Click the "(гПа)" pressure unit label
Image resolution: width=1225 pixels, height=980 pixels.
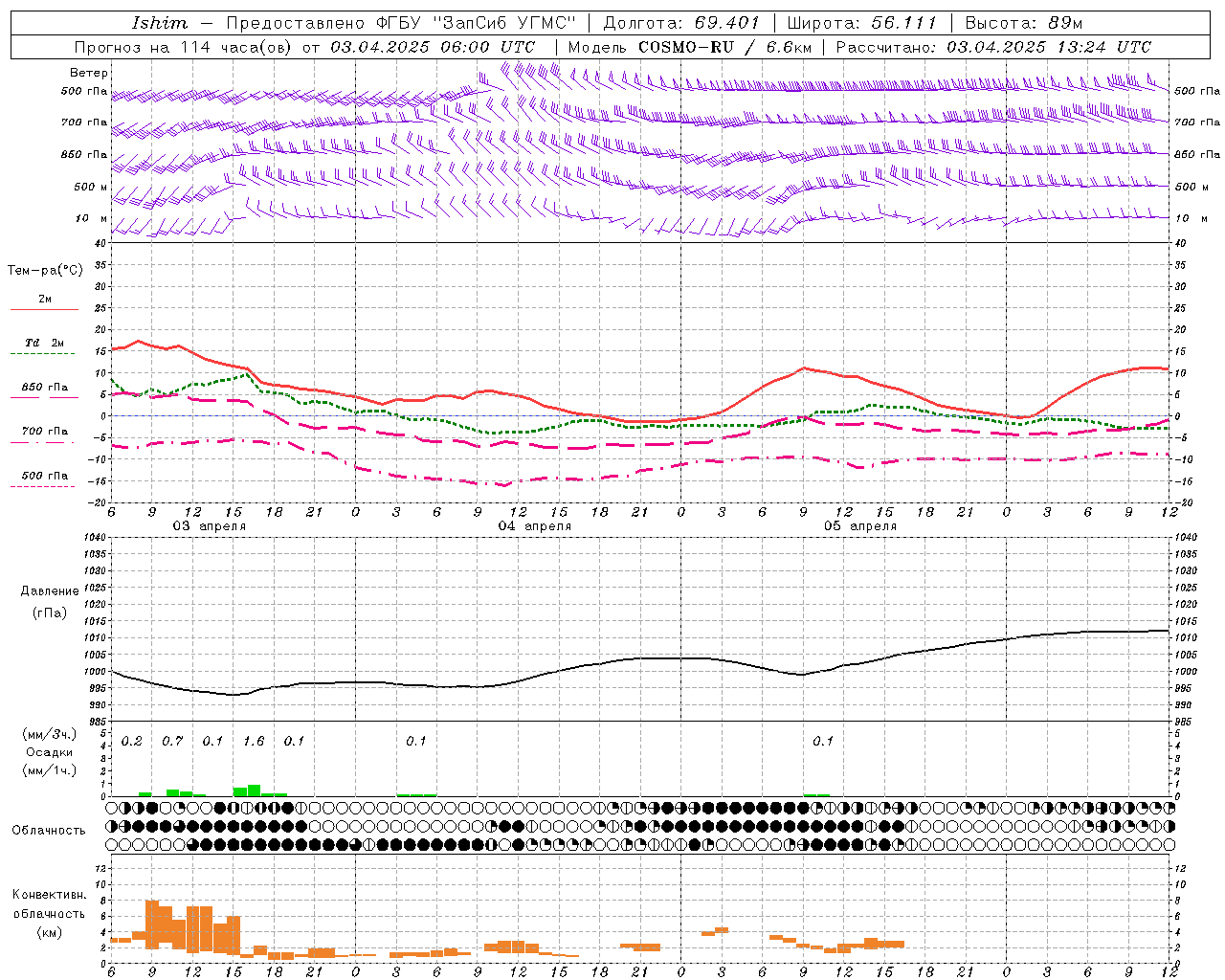[50, 613]
